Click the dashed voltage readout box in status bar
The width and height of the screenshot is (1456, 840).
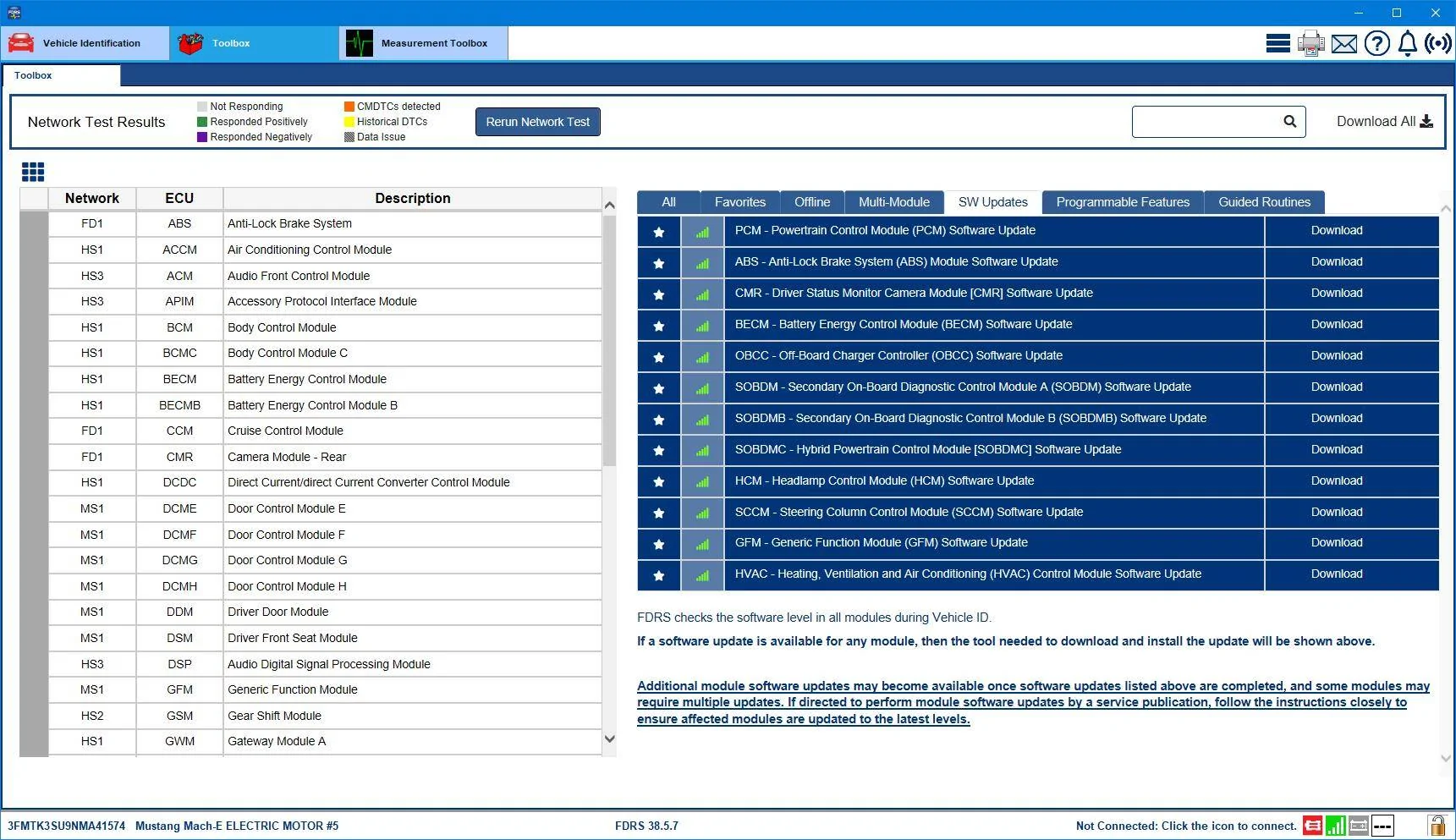click(1382, 826)
